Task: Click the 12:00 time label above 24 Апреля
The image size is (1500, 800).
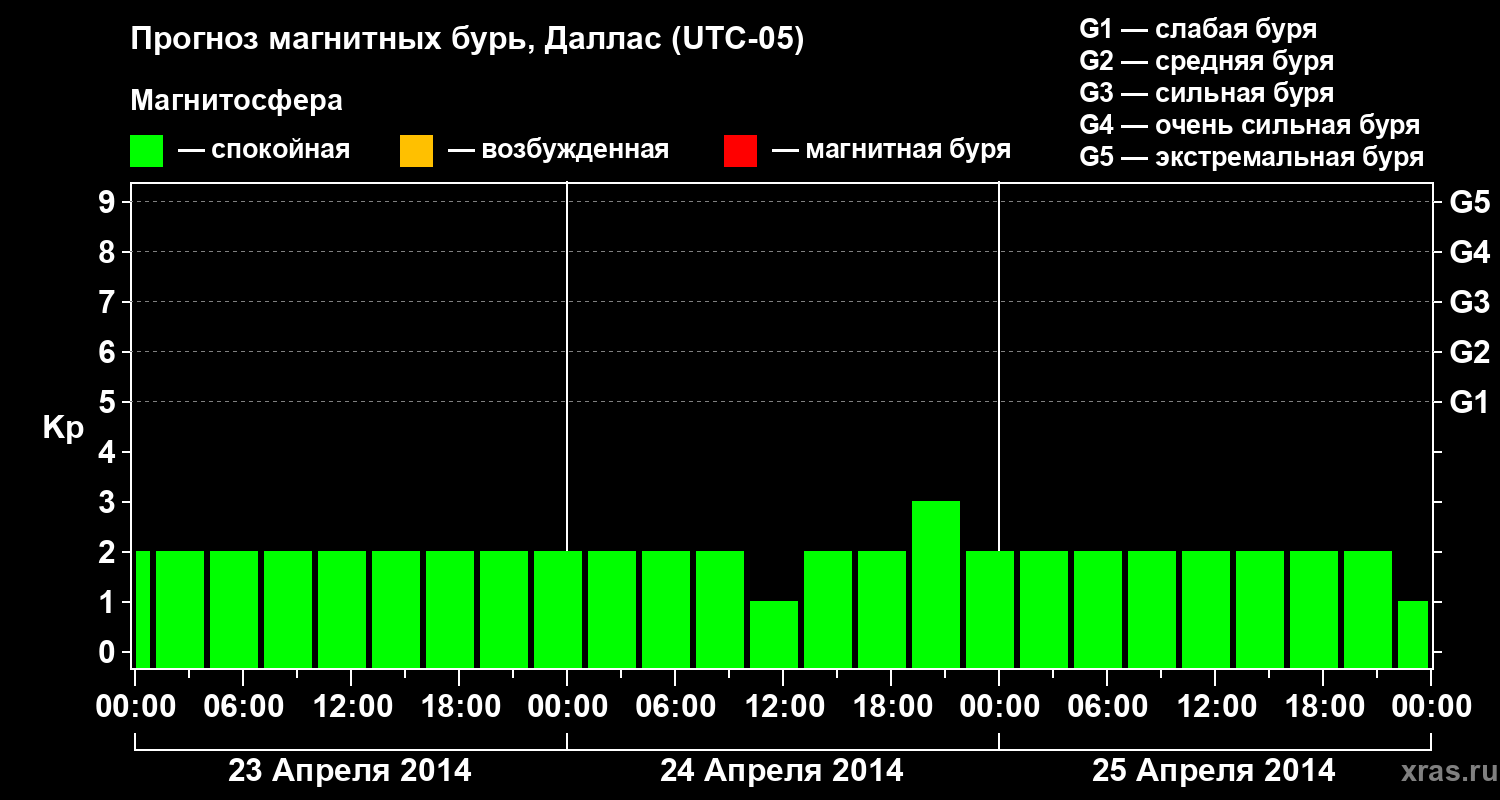Action: click(x=784, y=707)
